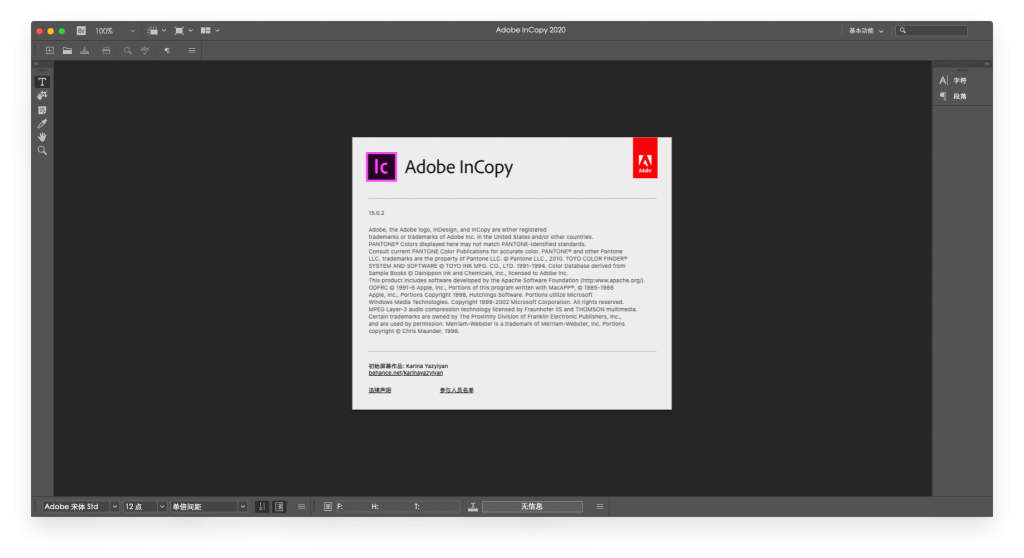Expand the tools panel double-arrow
The image size is (1024, 558).
click(36, 64)
